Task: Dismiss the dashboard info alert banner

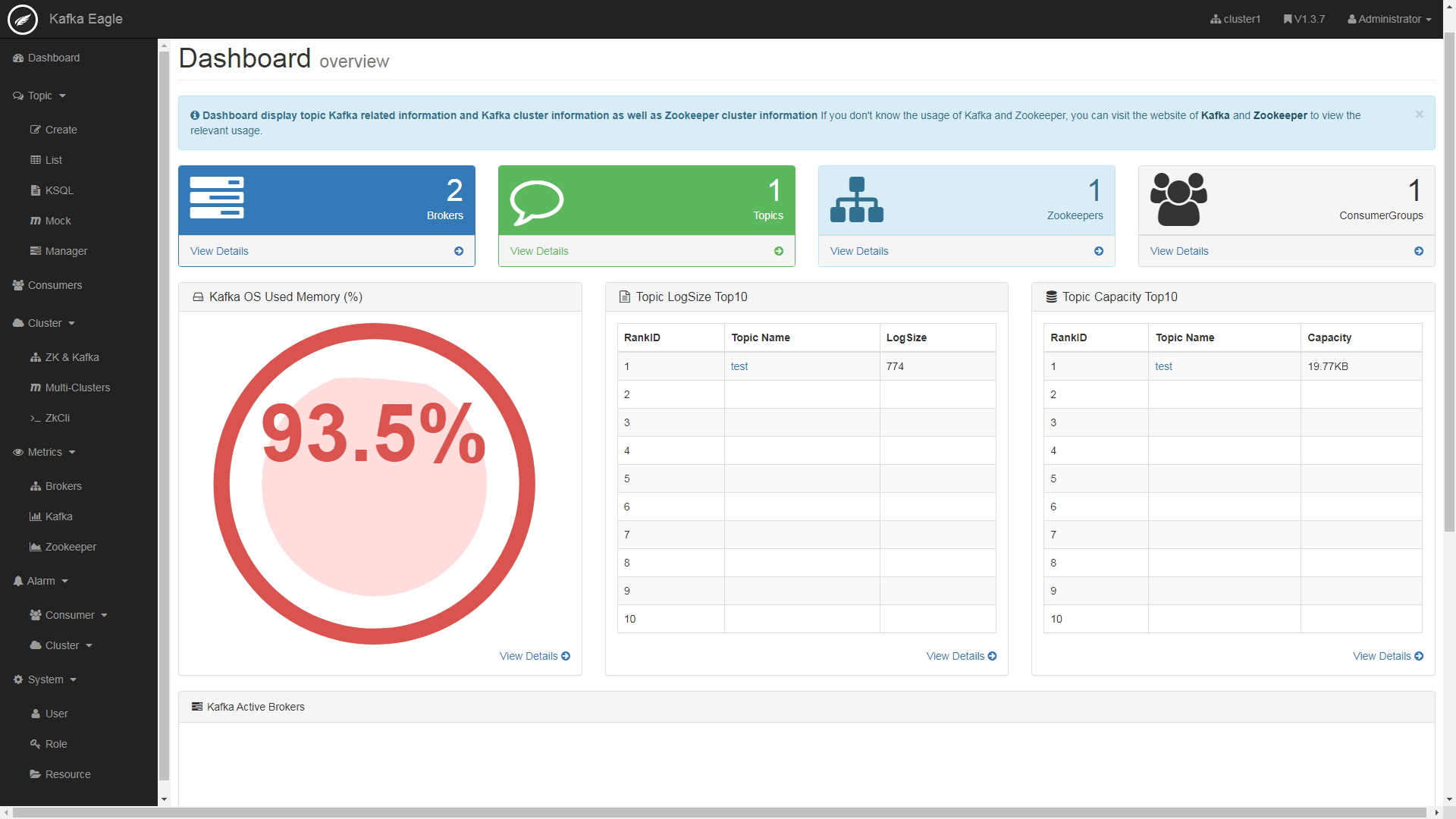Action: pyautogui.click(x=1419, y=115)
